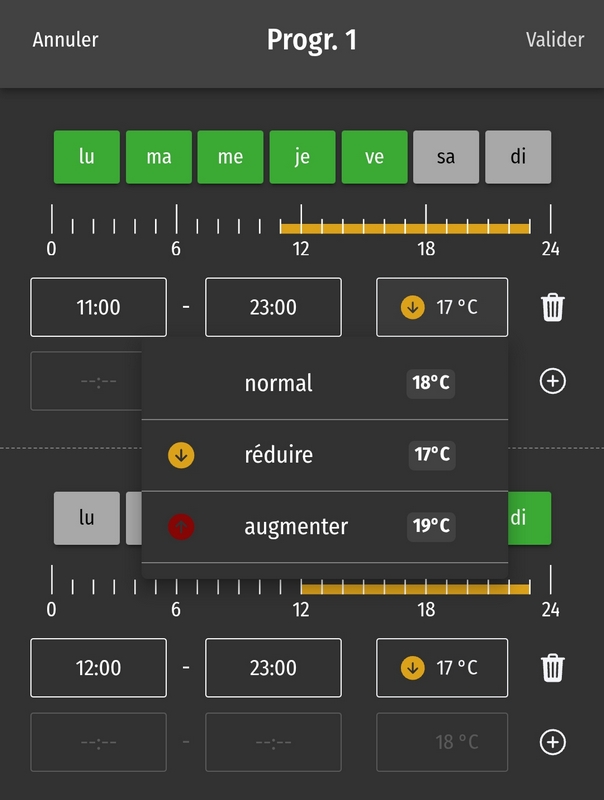The image size is (604, 800).
Task: Toggle Wednesday (me) in the first schedule
Action: pyautogui.click(x=230, y=157)
